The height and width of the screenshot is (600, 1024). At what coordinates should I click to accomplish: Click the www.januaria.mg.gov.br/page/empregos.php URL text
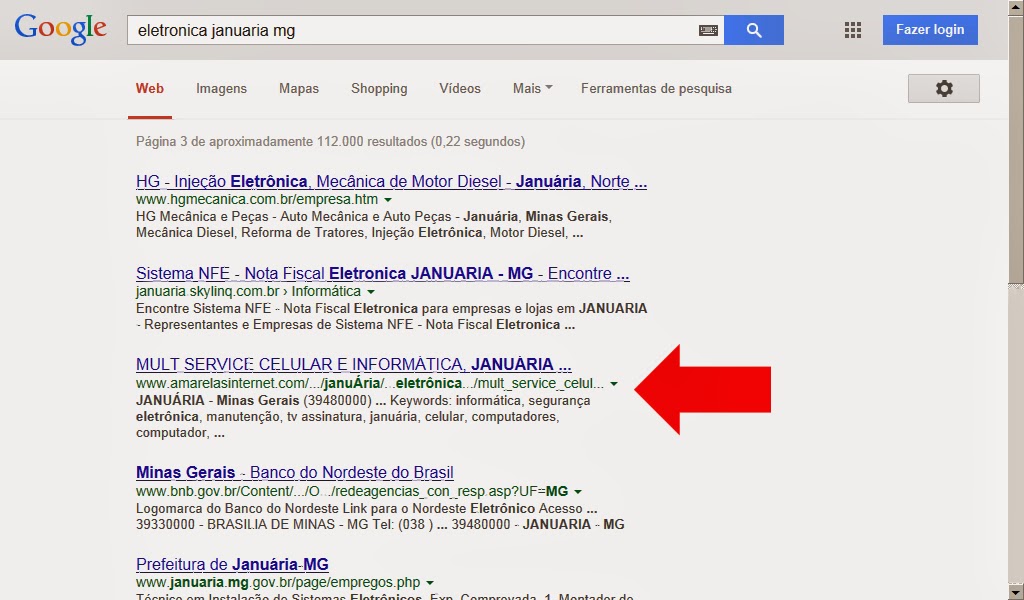(278, 582)
